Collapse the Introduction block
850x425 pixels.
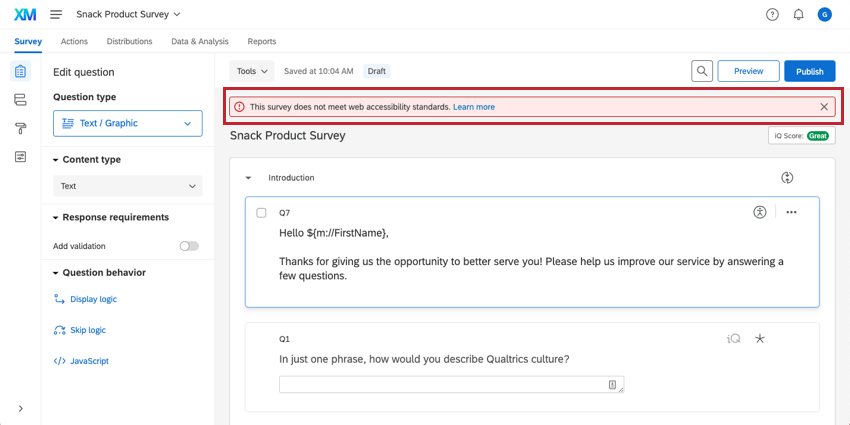click(248, 178)
